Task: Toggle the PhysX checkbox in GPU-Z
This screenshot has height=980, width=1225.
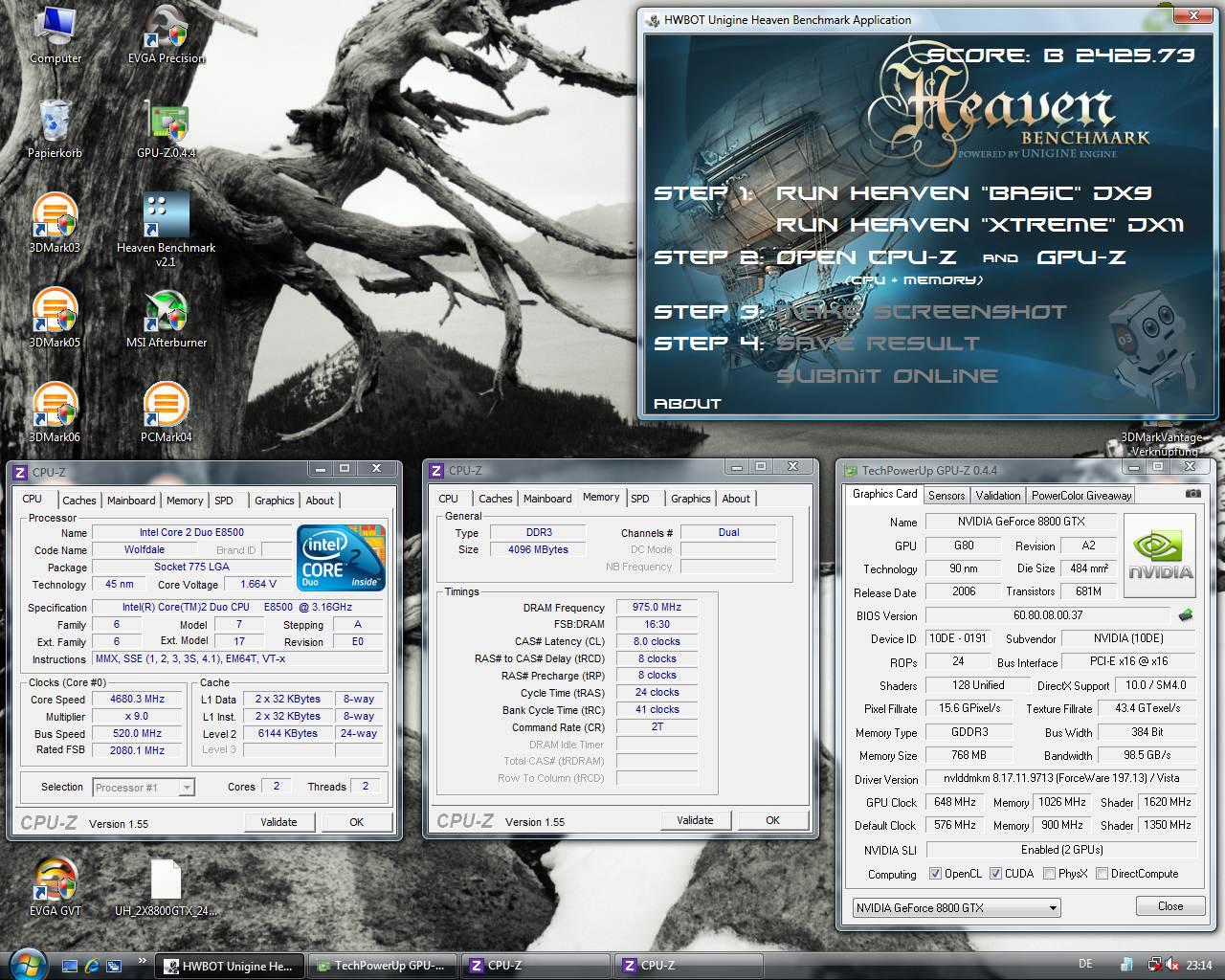Action: 1050,874
